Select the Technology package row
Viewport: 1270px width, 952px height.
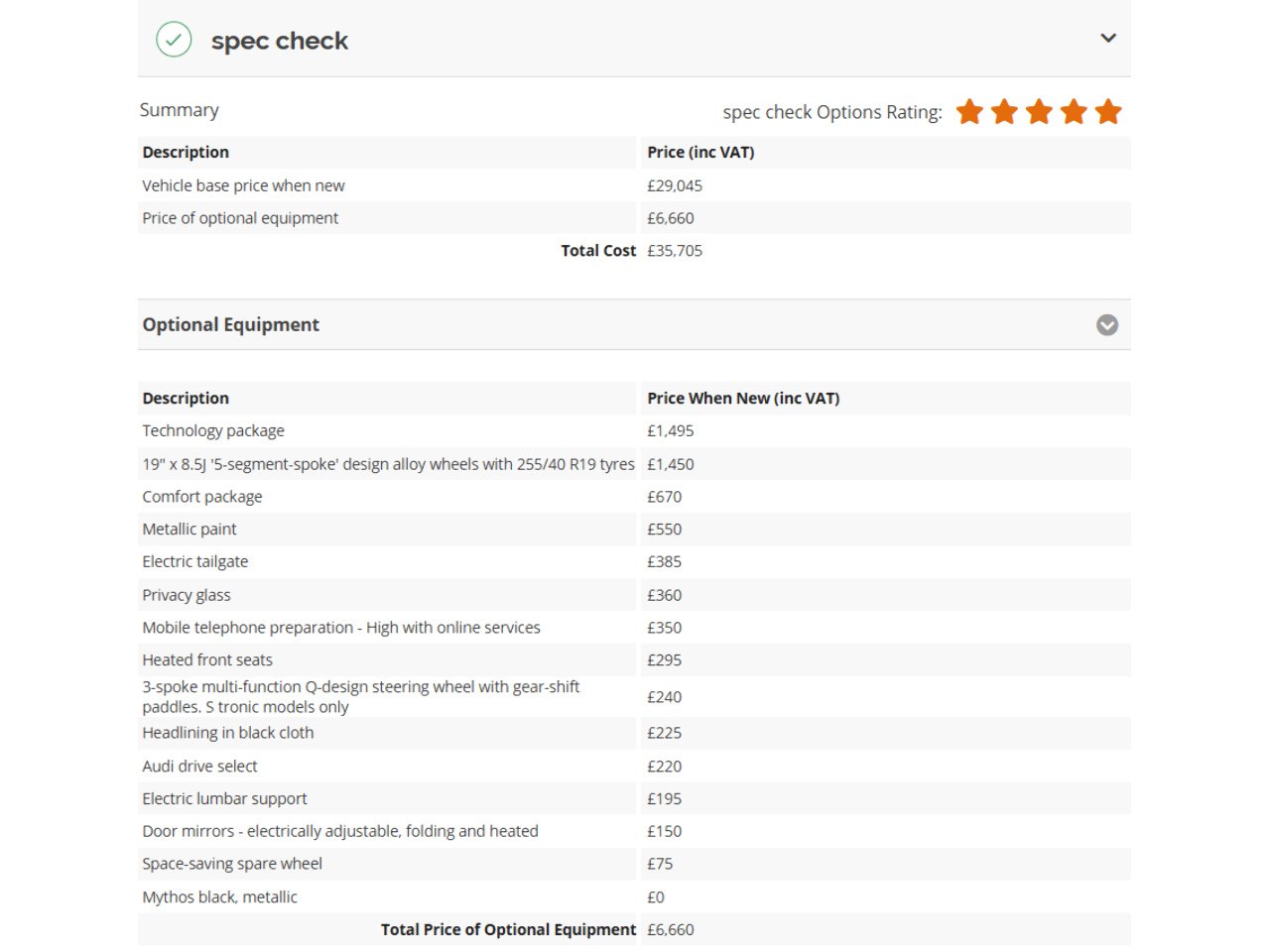click(213, 431)
